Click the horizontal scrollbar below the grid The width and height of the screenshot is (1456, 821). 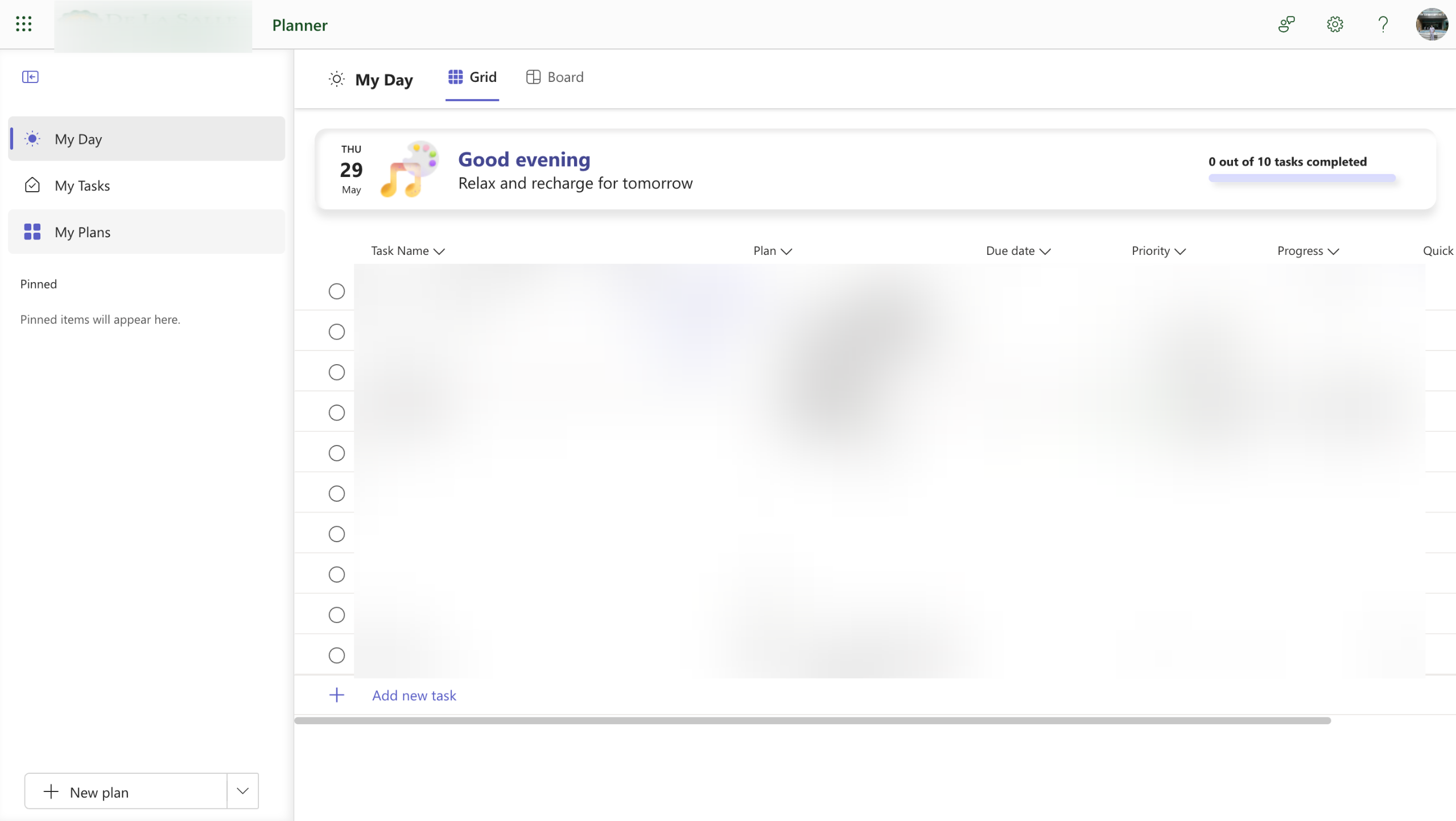pyautogui.click(x=812, y=720)
